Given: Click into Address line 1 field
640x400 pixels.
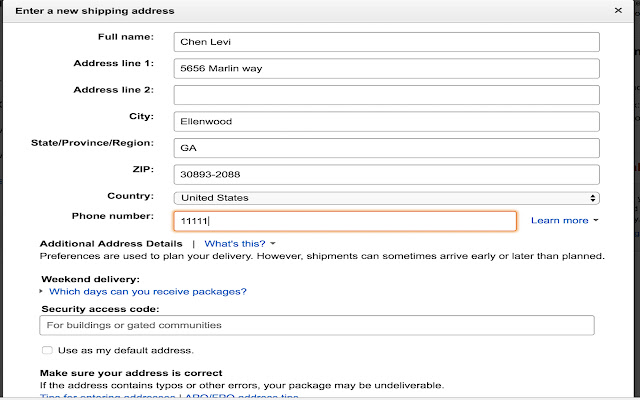Looking at the screenshot, I should coord(386,69).
